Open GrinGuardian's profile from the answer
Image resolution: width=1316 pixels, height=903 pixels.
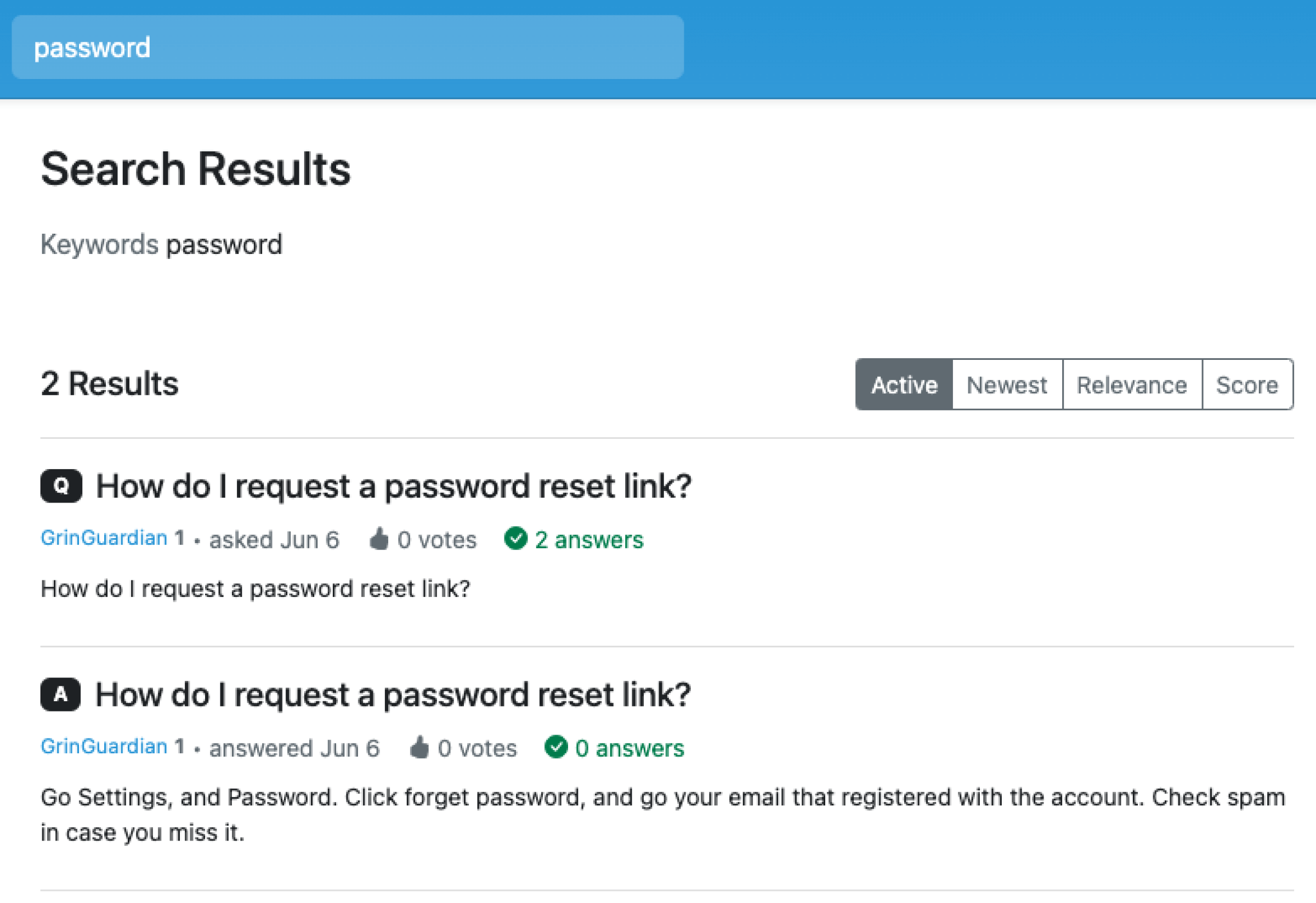[103, 747]
